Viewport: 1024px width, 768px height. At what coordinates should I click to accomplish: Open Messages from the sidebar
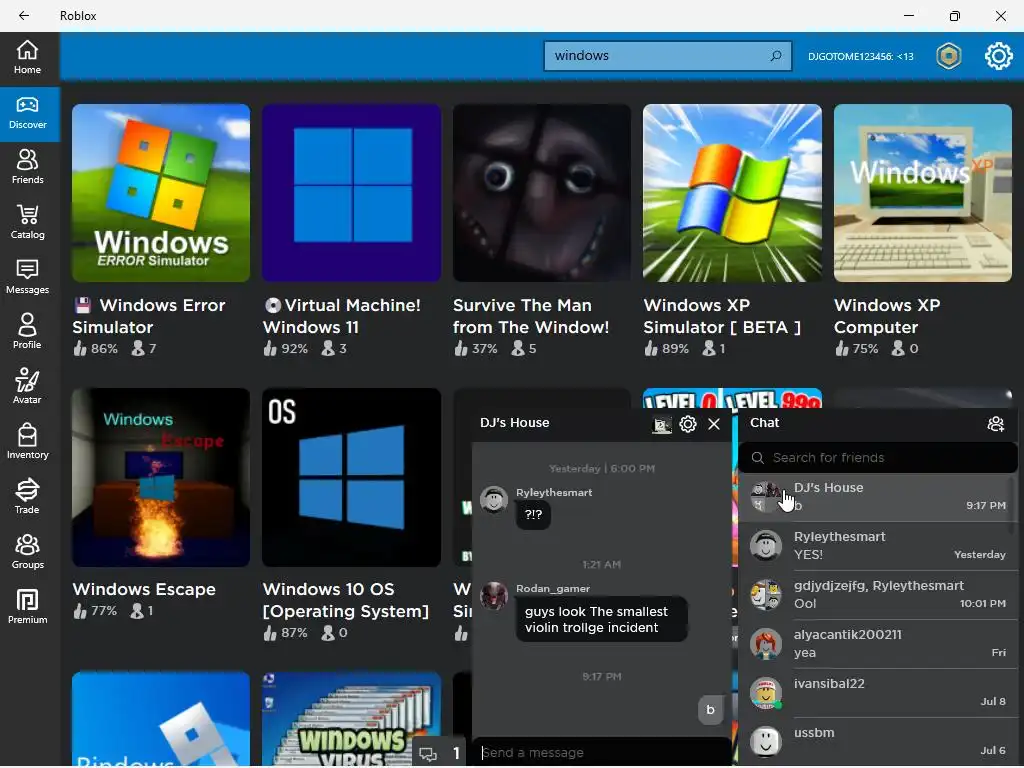27,277
